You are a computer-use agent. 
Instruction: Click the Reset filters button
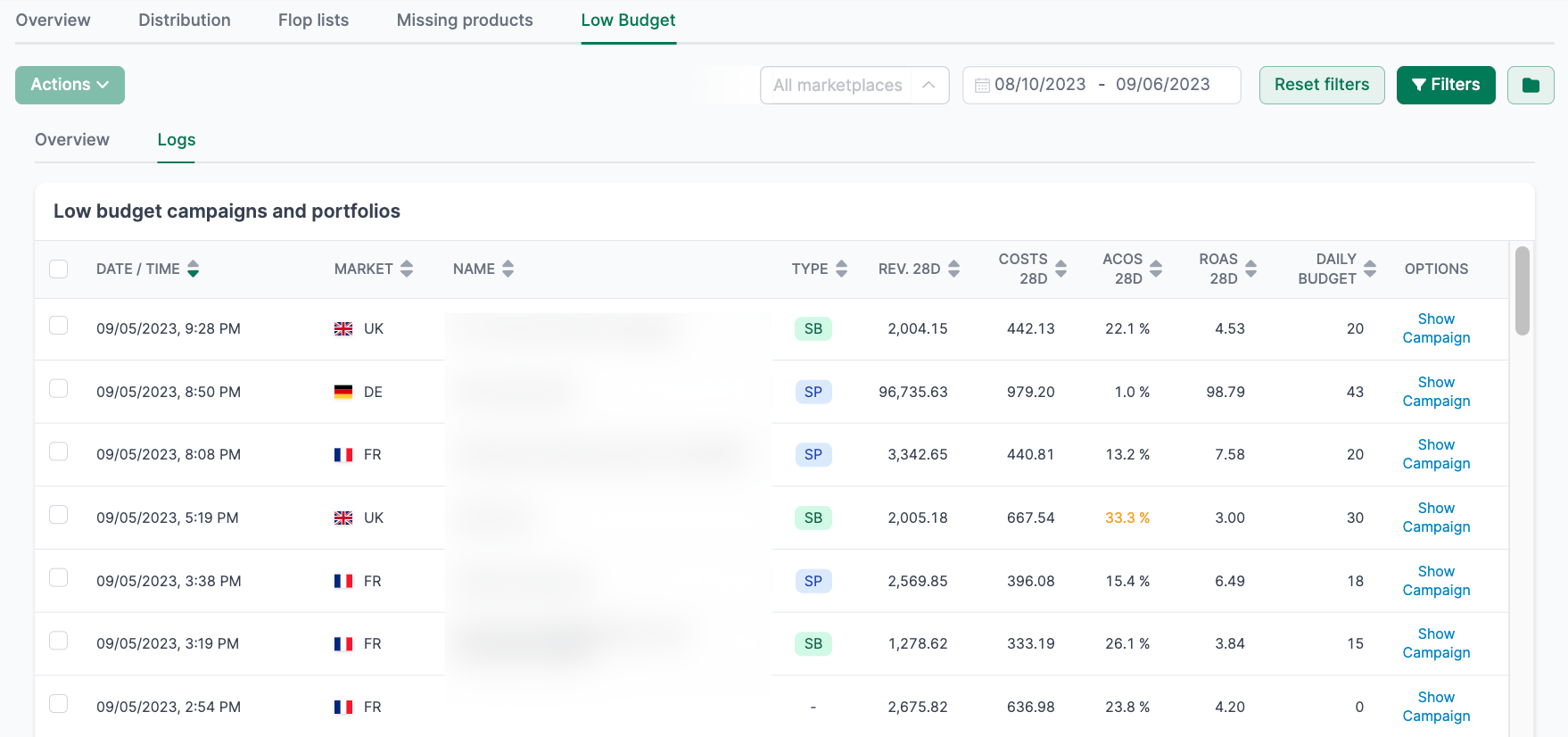click(1322, 85)
